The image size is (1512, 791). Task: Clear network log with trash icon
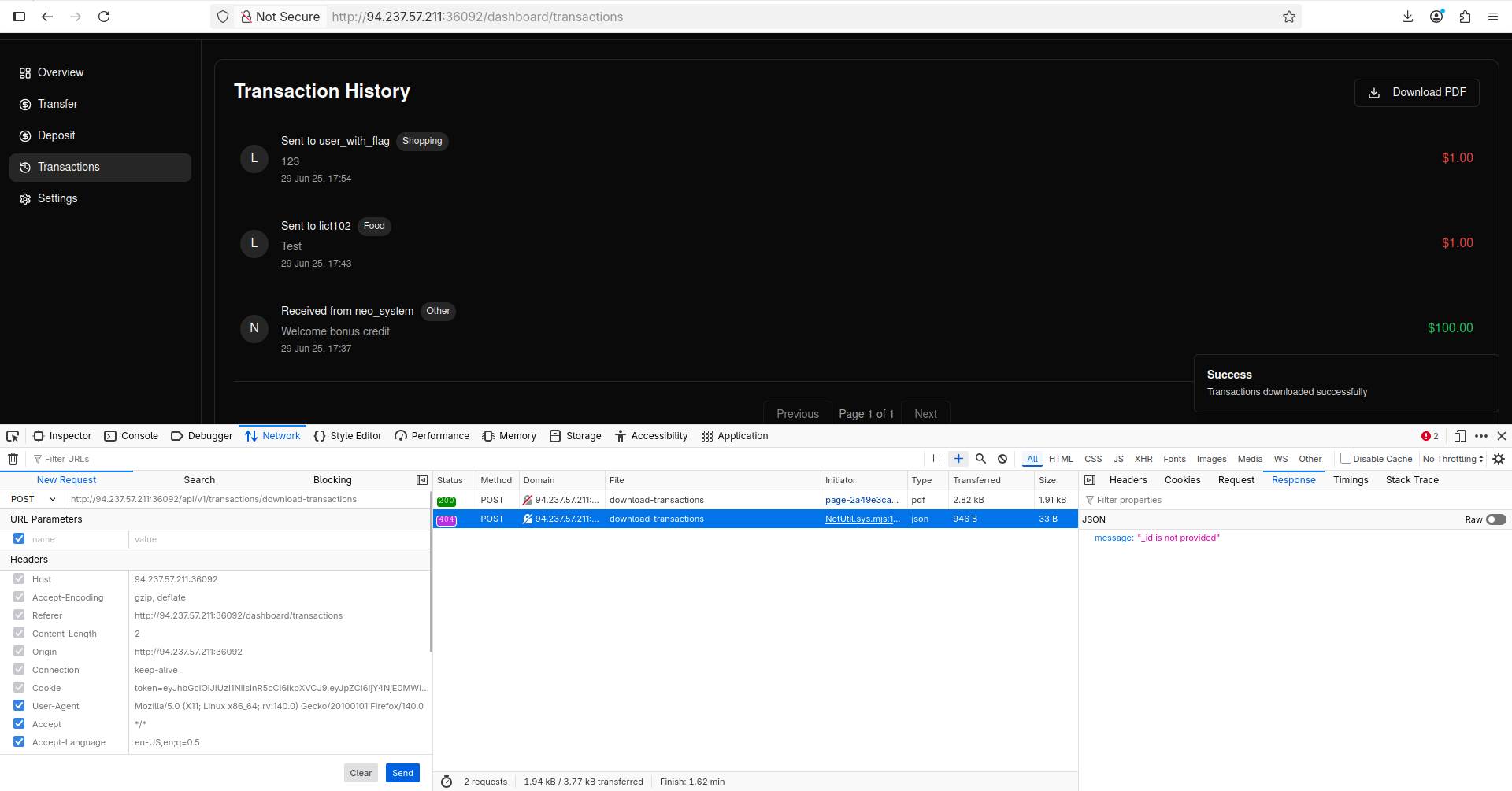[x=13, y=459]
